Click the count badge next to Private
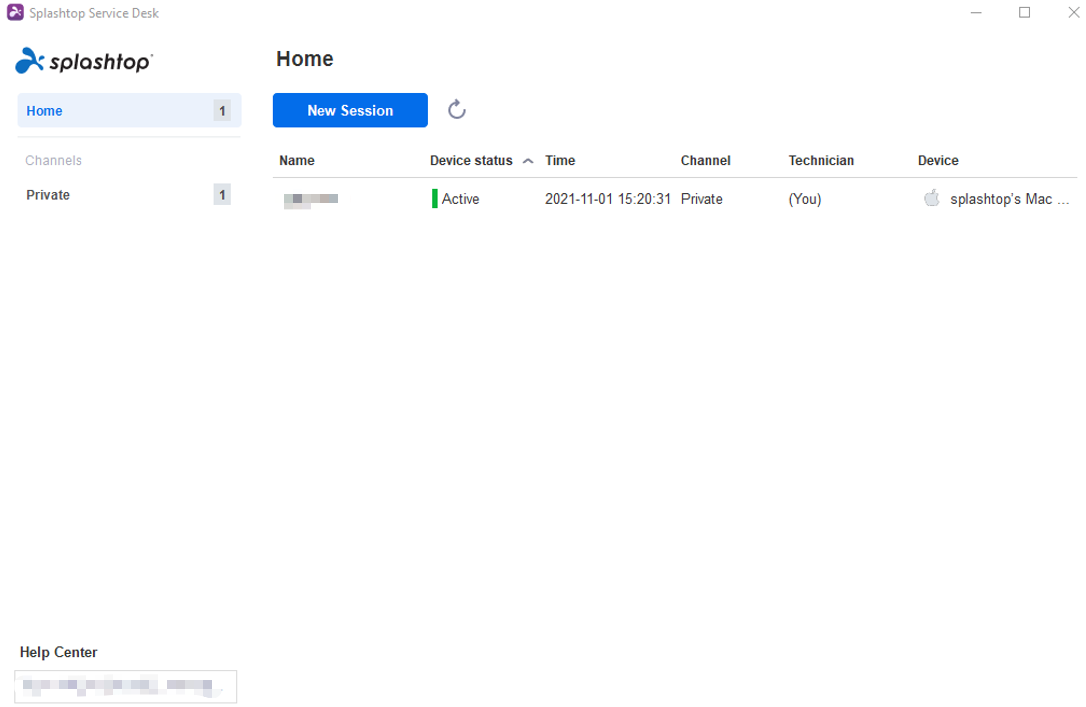The width and height of the screenshot is (1086, 707). click(222, 195)
